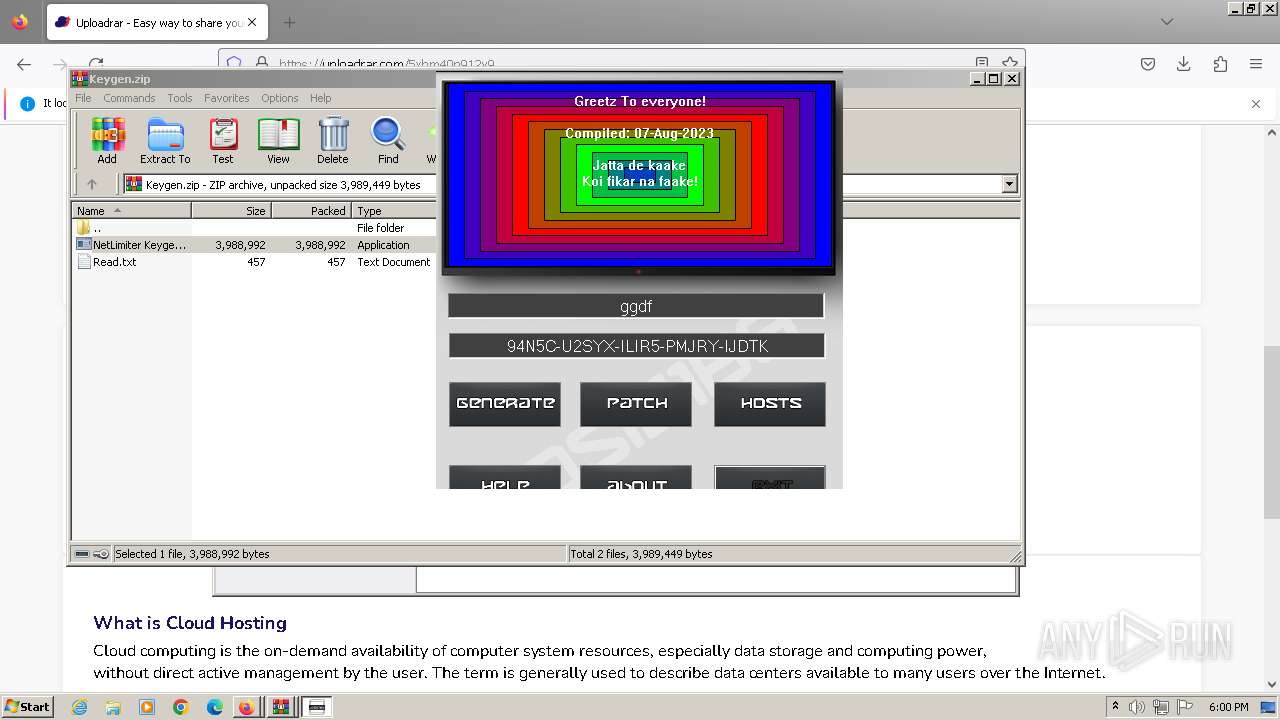Open the Firefox downloads icon
The width and height of the screenshot is (1280, 720).
(x=1184, y=64)
